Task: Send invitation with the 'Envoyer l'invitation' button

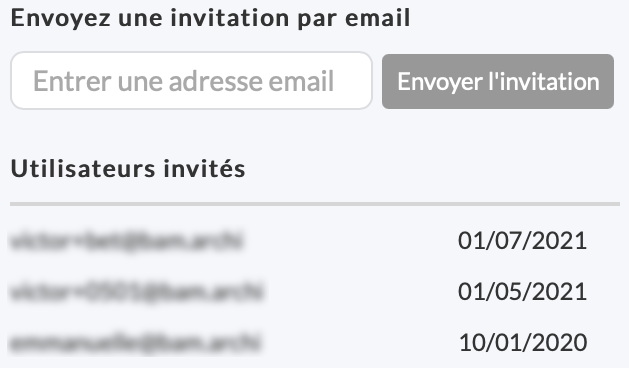Action: [x=498, y=81]
